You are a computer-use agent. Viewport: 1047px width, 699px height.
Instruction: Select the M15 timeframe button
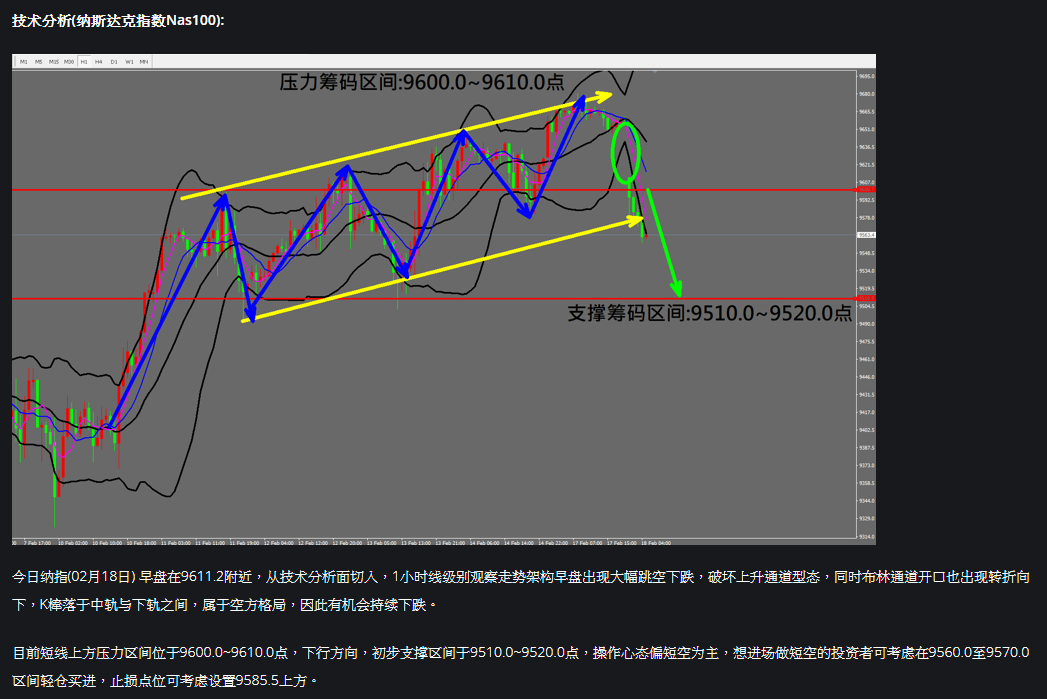click(x=53, y=61)
